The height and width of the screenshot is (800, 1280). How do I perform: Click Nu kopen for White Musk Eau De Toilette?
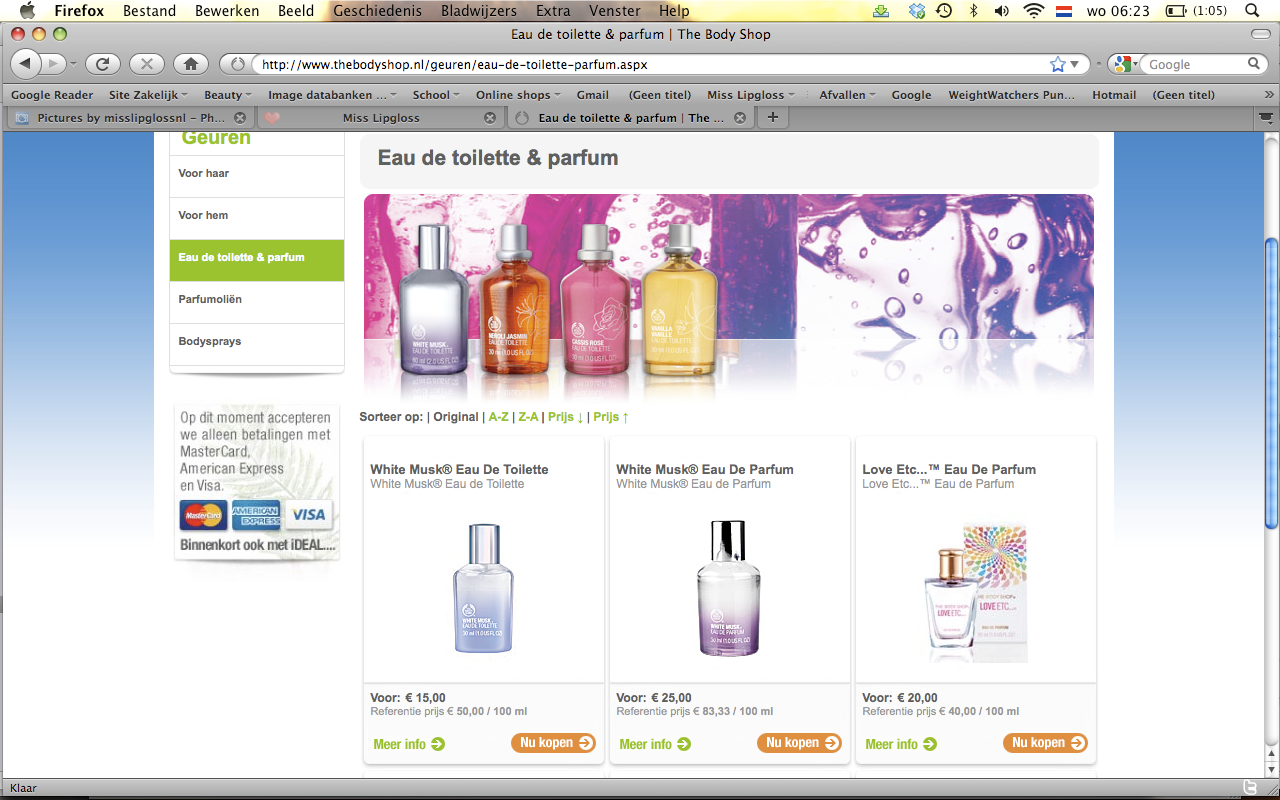(553, 743)
